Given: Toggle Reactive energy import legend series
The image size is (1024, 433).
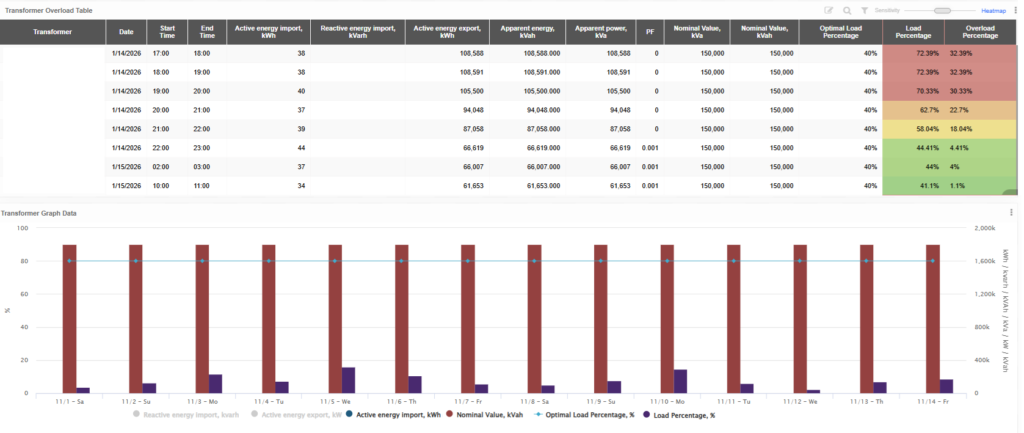Looking at the screenshot, I should [x=185, y=414].
